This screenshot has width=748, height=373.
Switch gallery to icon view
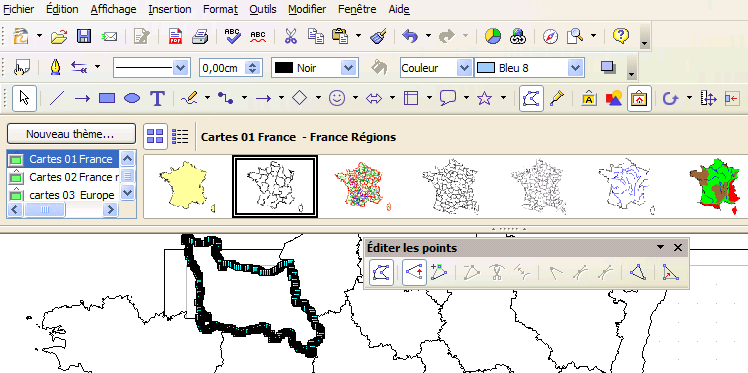point(155,136)
